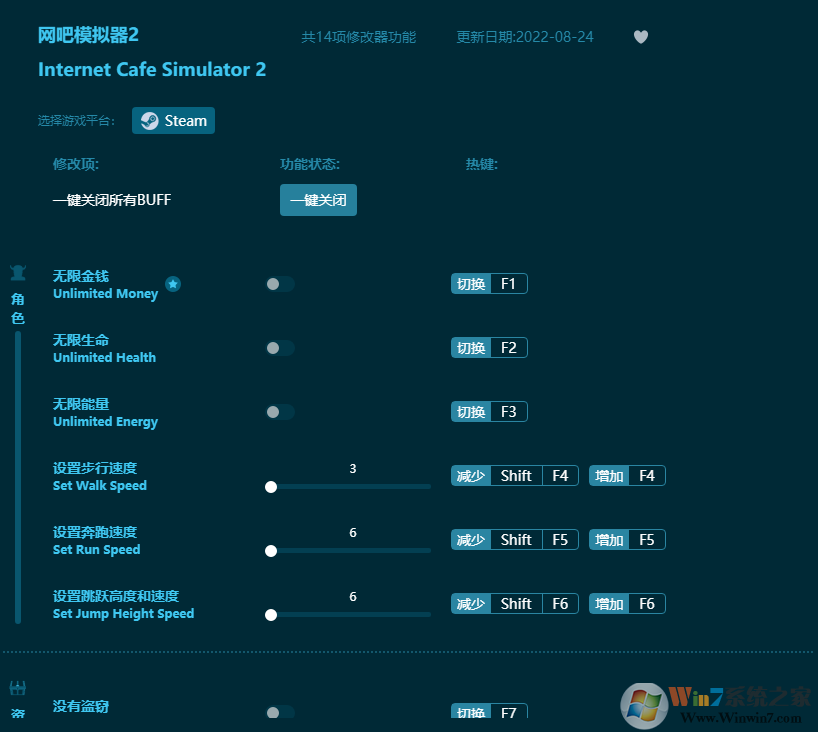818x732 pixels.
Task: Click the walk speed value 3
Action: [x=353, y=469]
